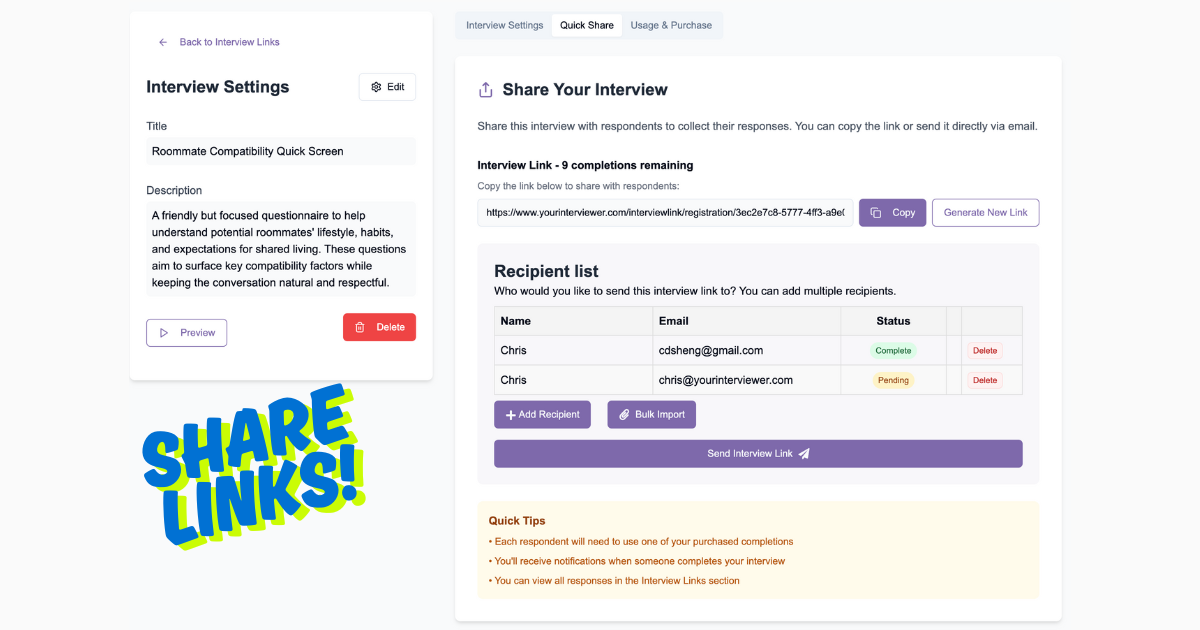
Task: Click the share icon beside the heading
Action: click(x=486, y=90)
